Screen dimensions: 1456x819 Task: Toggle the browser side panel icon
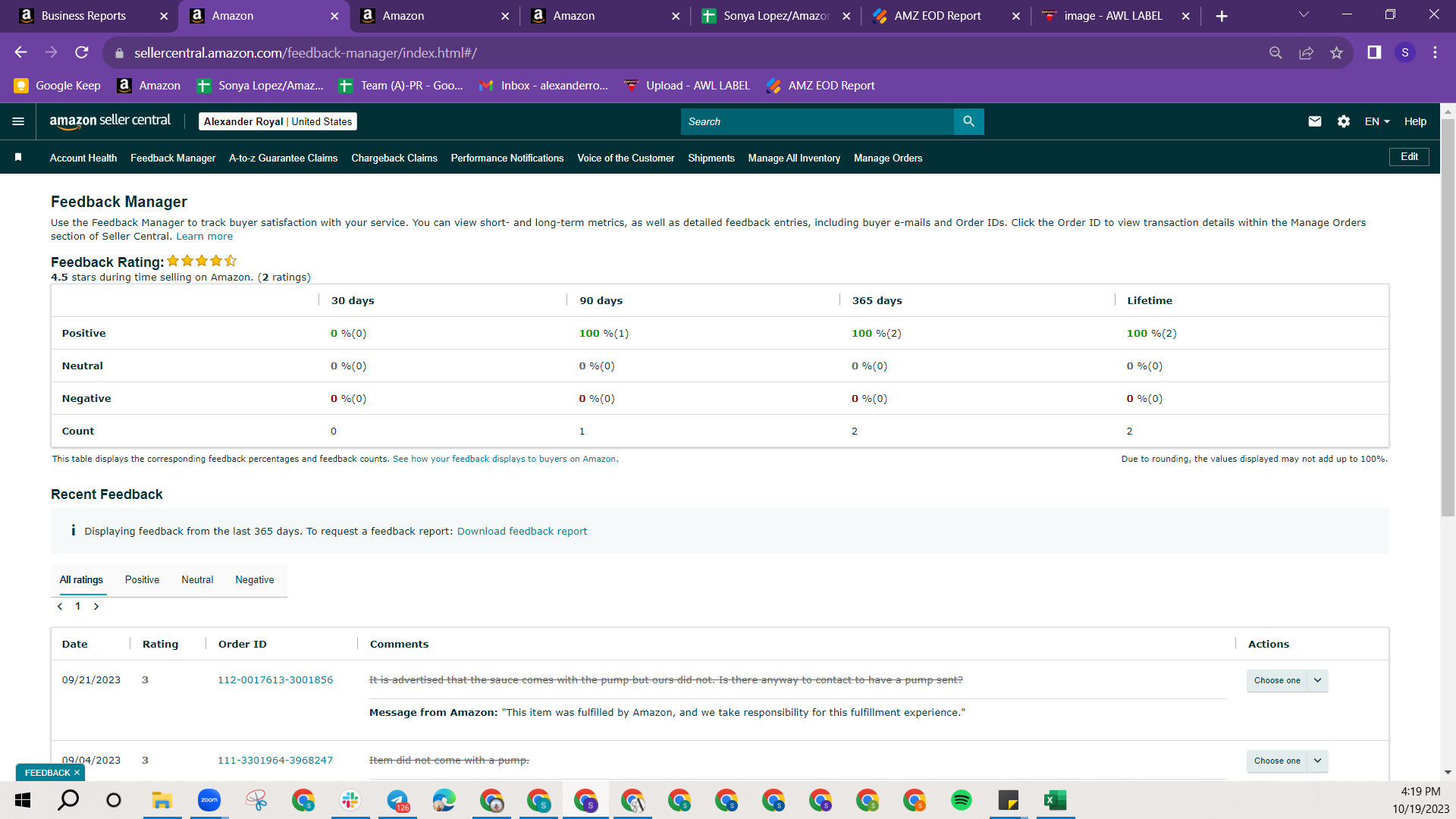(1374, 52)
